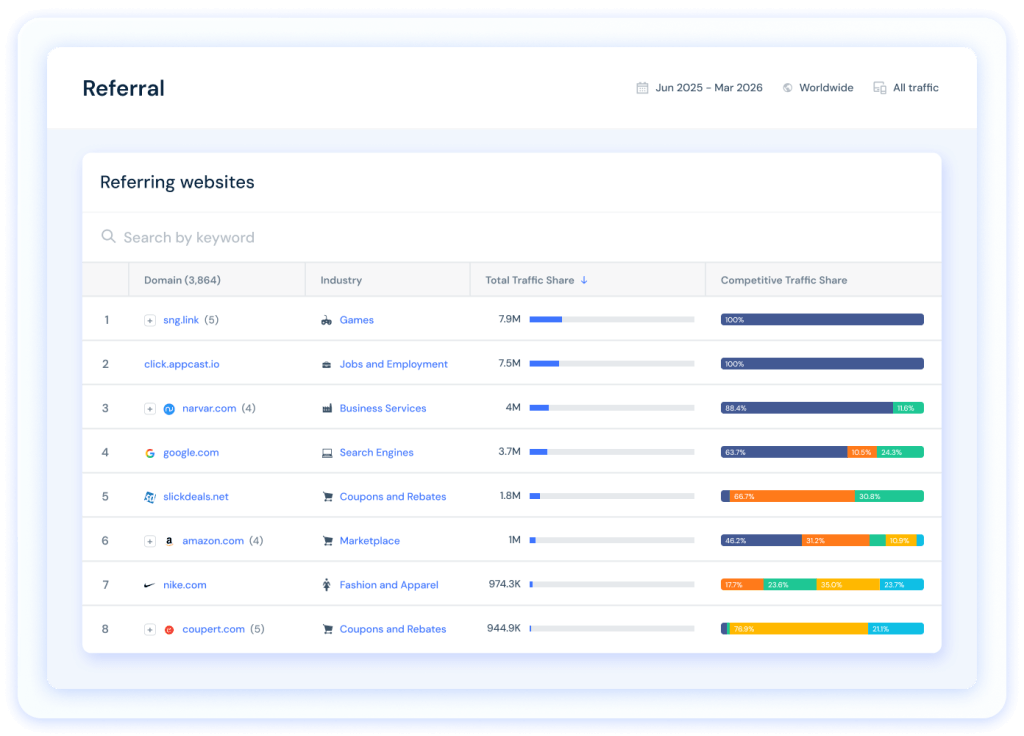
Task: Click the 100% bar in sng.link row
Action: 822,319
